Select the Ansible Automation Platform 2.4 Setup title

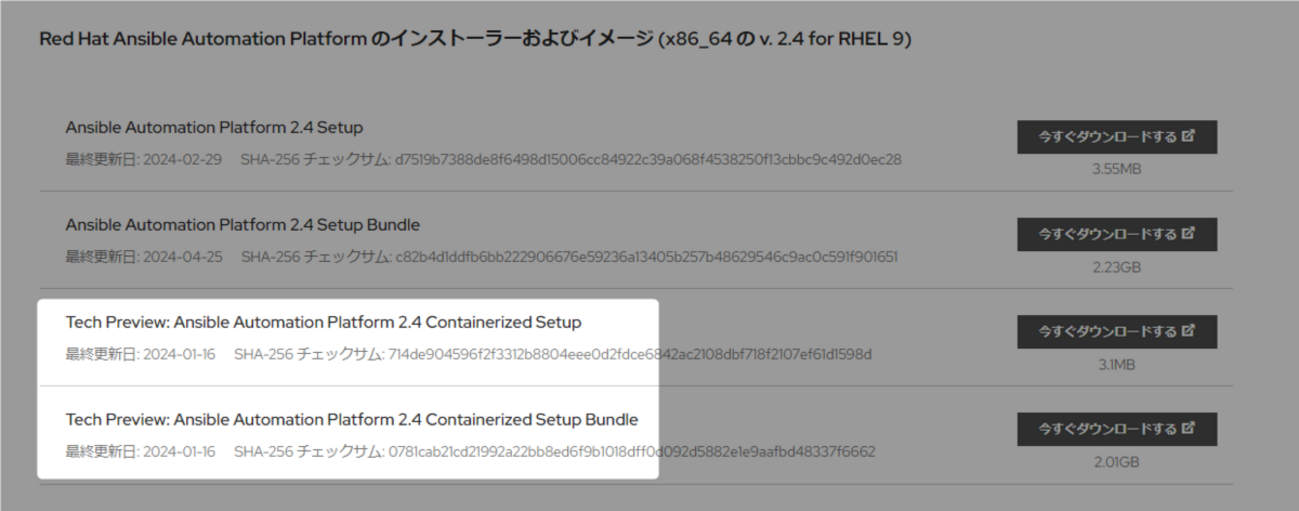pos(214,128)
